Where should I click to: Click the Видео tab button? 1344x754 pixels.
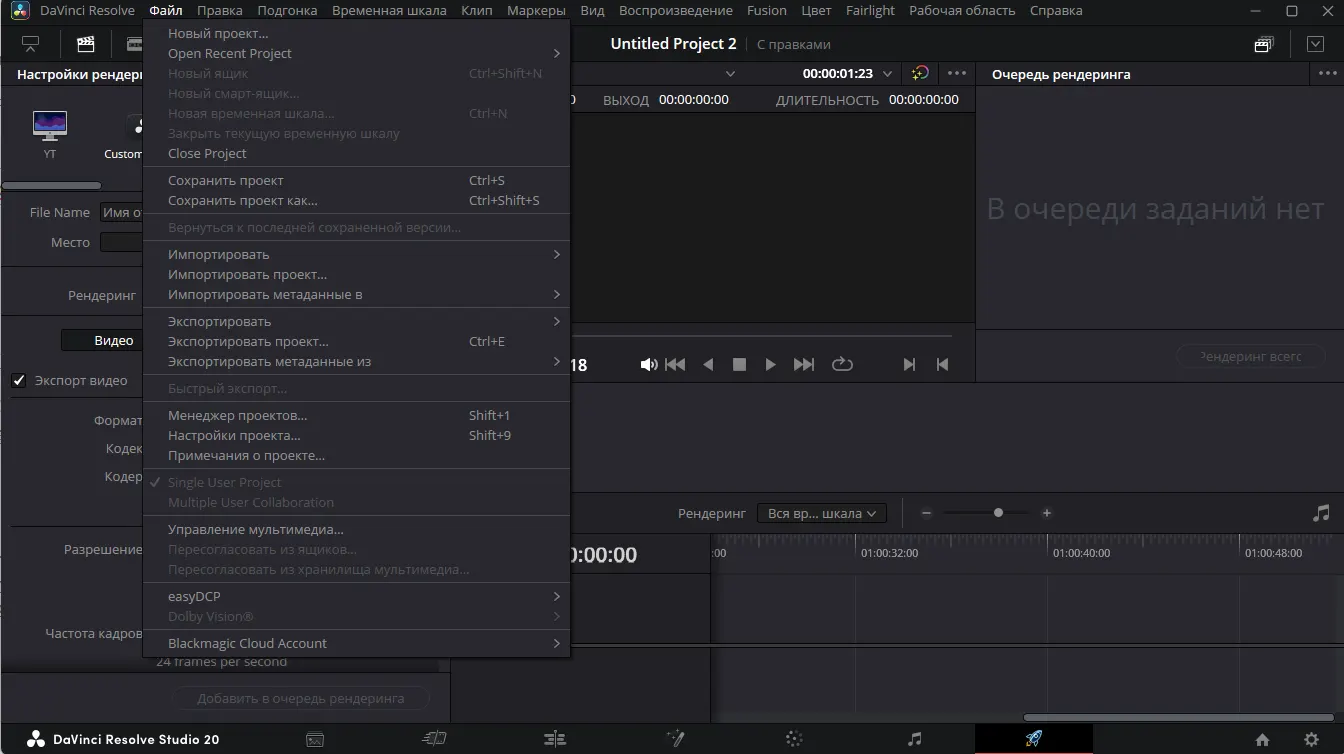pos(113,341)
